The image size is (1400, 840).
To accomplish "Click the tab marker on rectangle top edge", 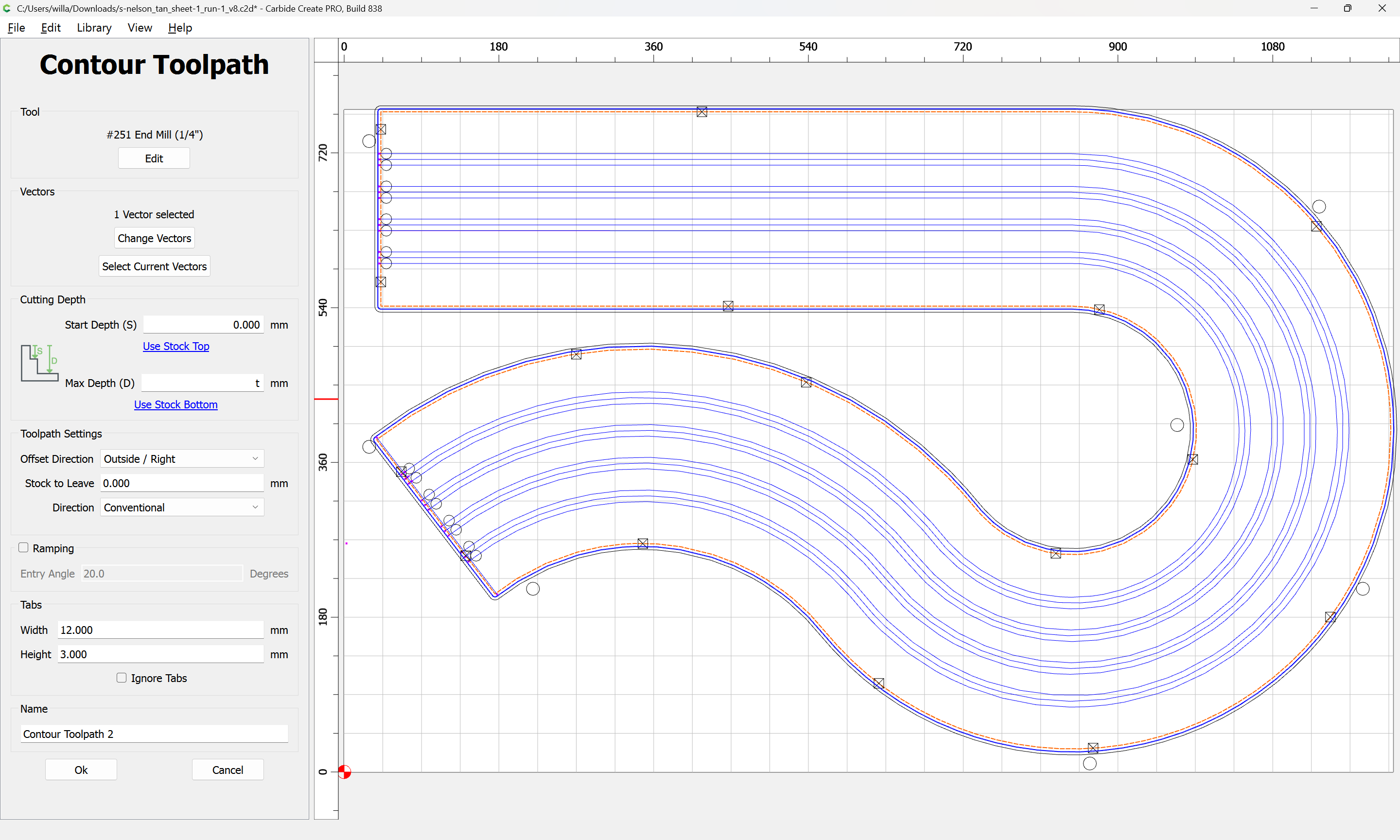I will click(701, 112).
